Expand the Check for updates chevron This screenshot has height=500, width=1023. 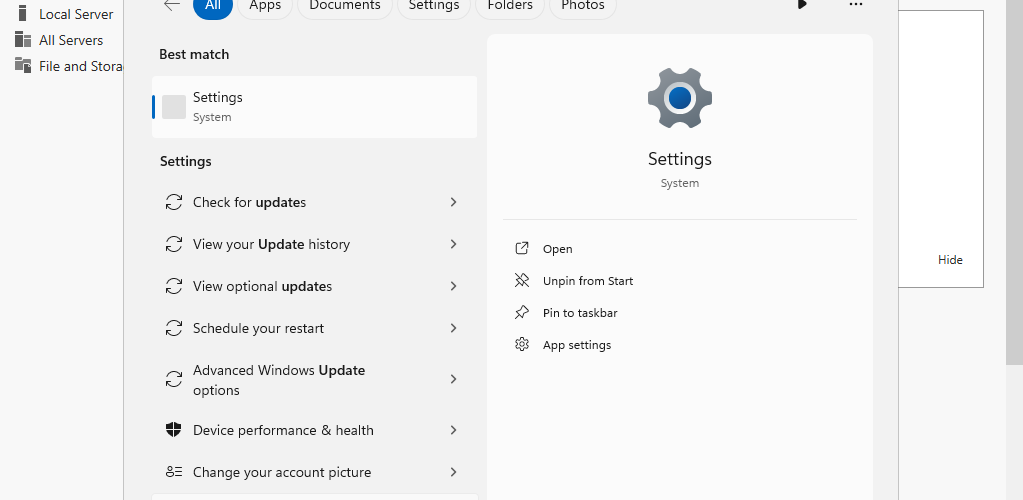click(453, 202)
